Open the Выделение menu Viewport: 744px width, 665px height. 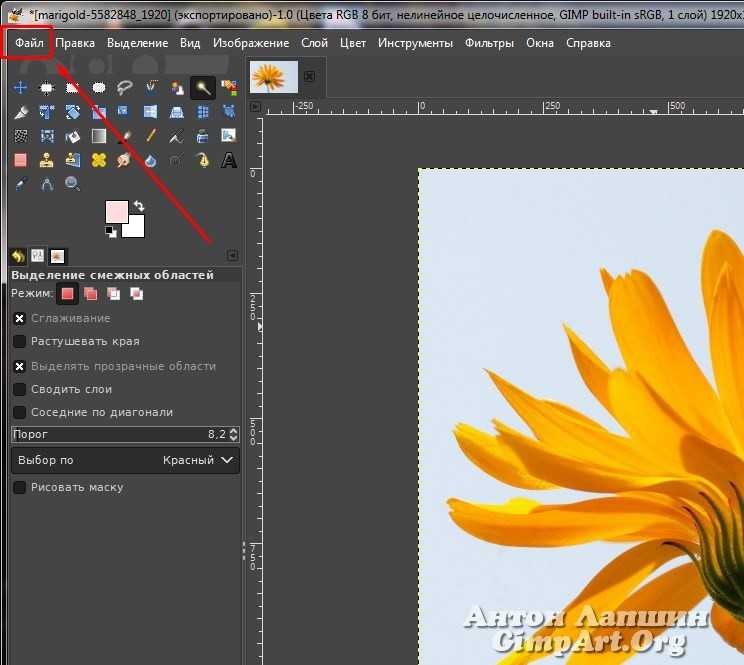(x=138, y=43)
